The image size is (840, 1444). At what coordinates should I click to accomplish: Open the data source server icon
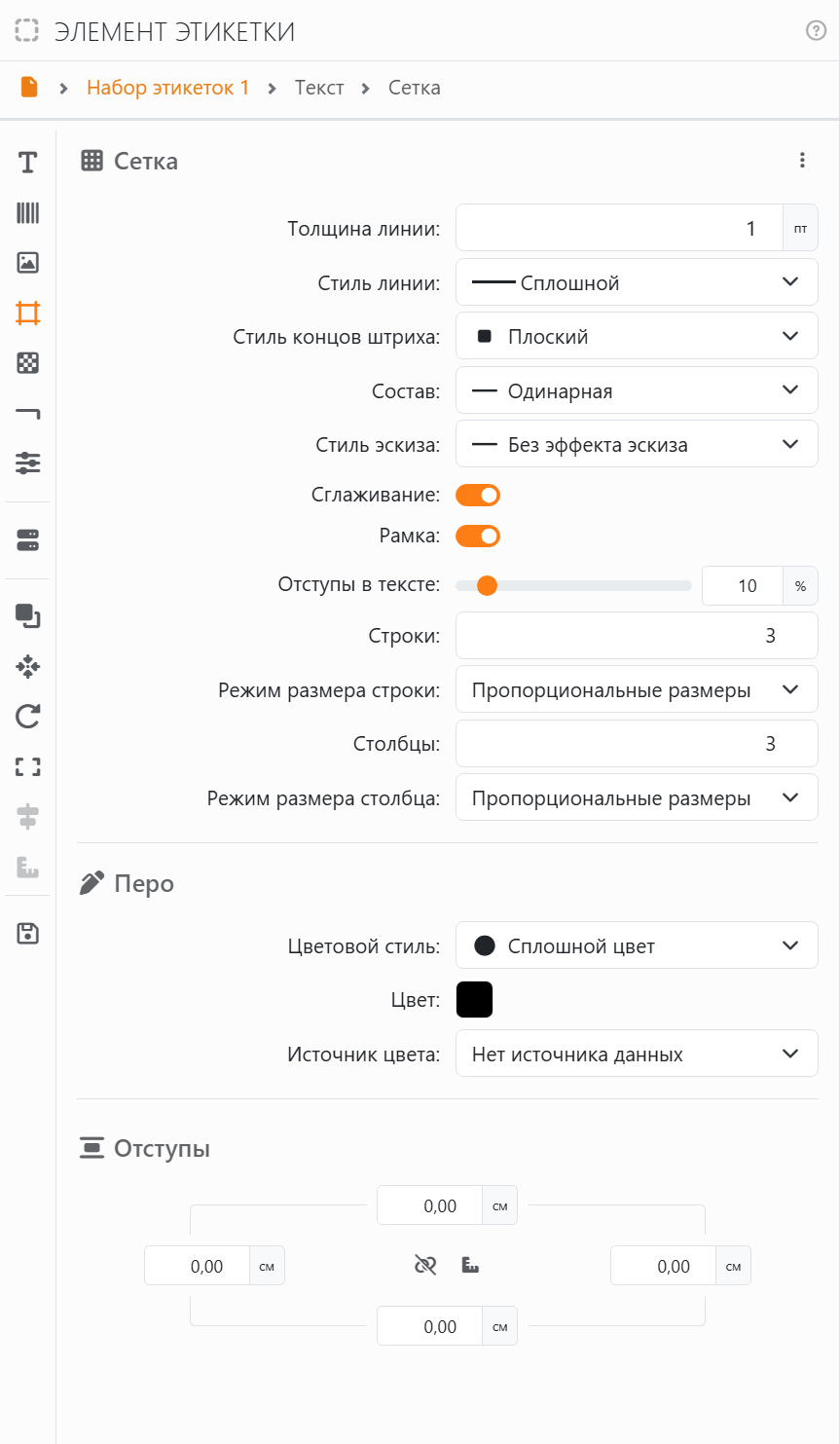pyautogui.click(x=27, y=540)
